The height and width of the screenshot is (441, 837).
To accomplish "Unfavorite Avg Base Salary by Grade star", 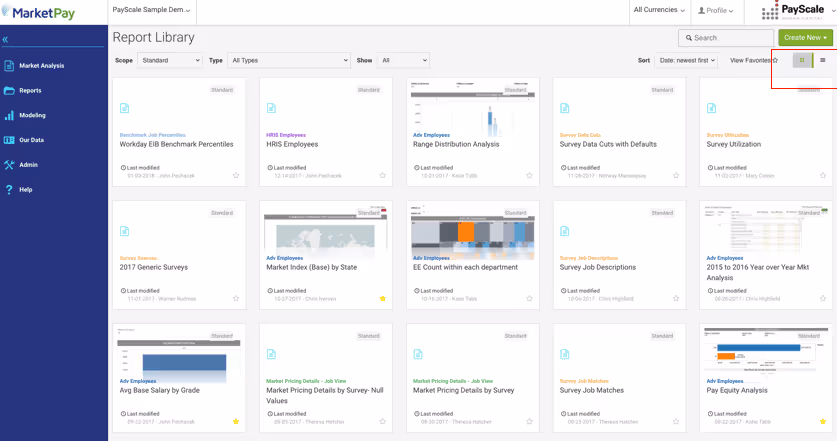I will pos(236,421).
